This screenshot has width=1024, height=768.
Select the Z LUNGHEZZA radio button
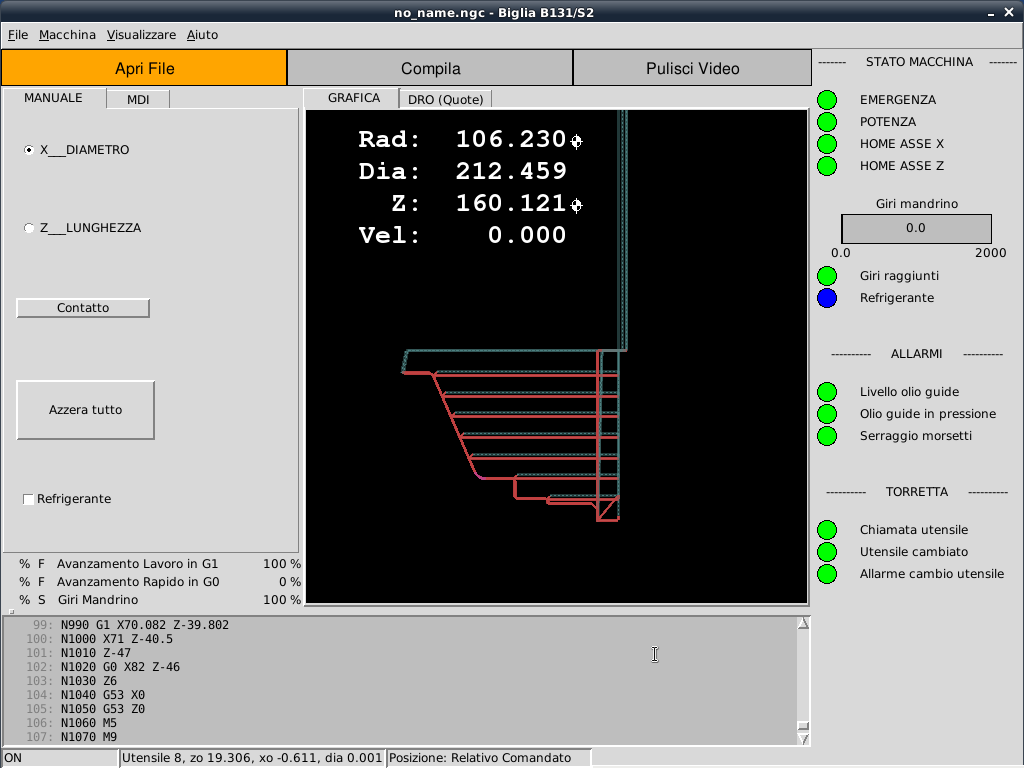coord(29,228)
